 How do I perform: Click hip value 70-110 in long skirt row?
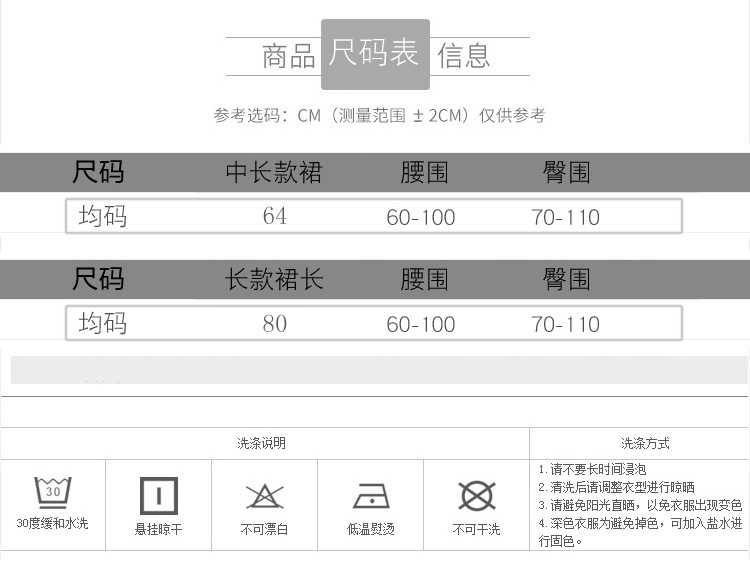[x=566, y=324]
